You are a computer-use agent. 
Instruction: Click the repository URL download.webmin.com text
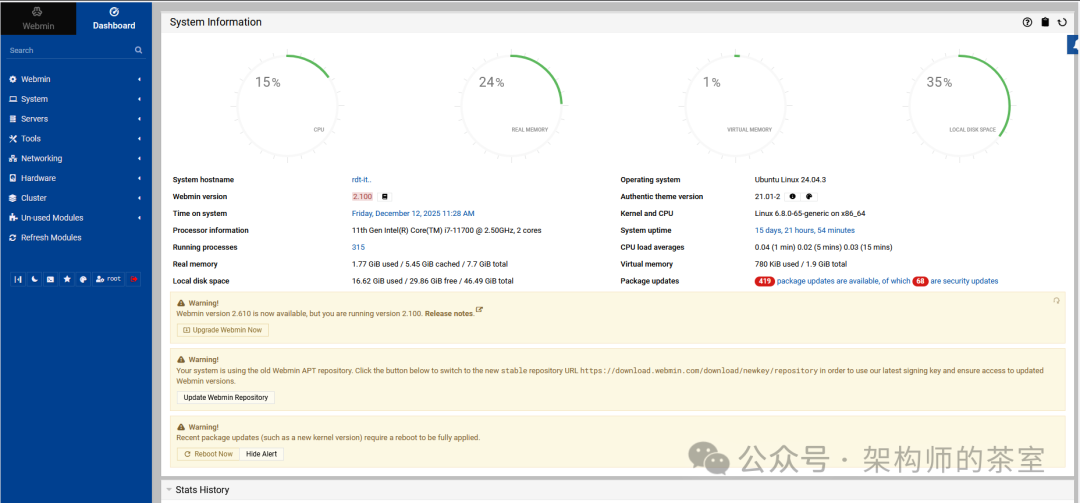[699, 371]
